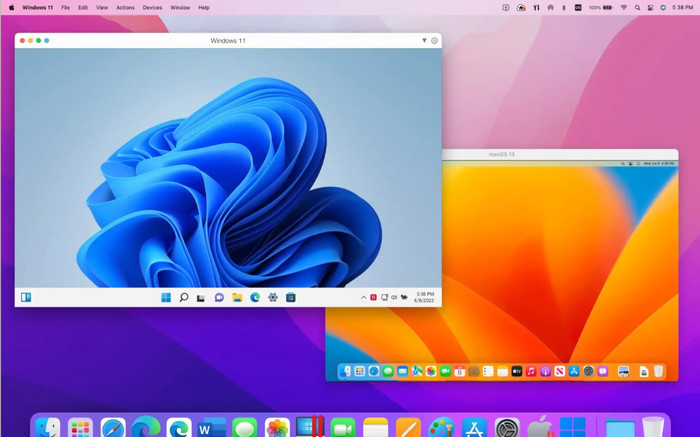
Task: Open Spotlight search in the menu bar
Action: (638, 8)
